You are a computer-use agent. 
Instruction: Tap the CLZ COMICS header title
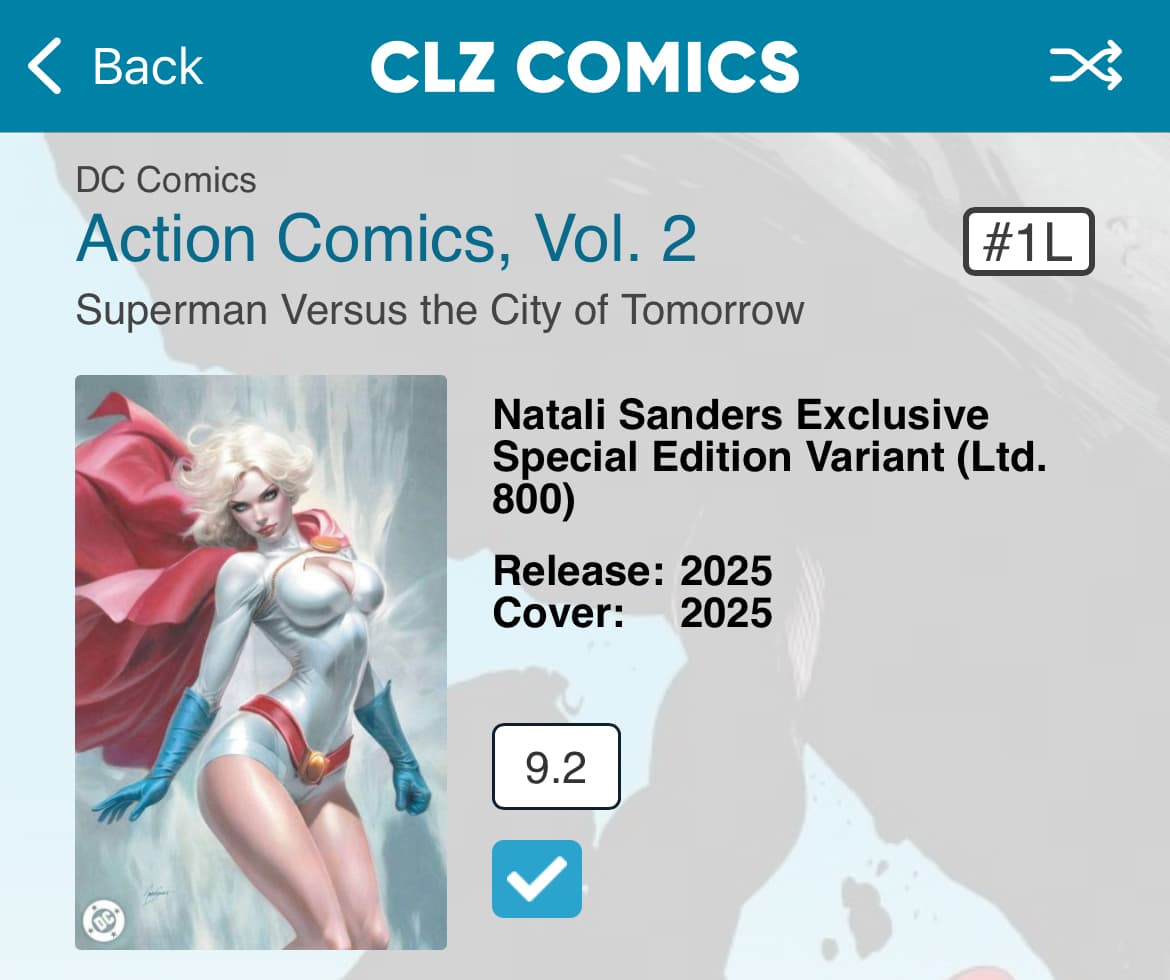point(584,66)
